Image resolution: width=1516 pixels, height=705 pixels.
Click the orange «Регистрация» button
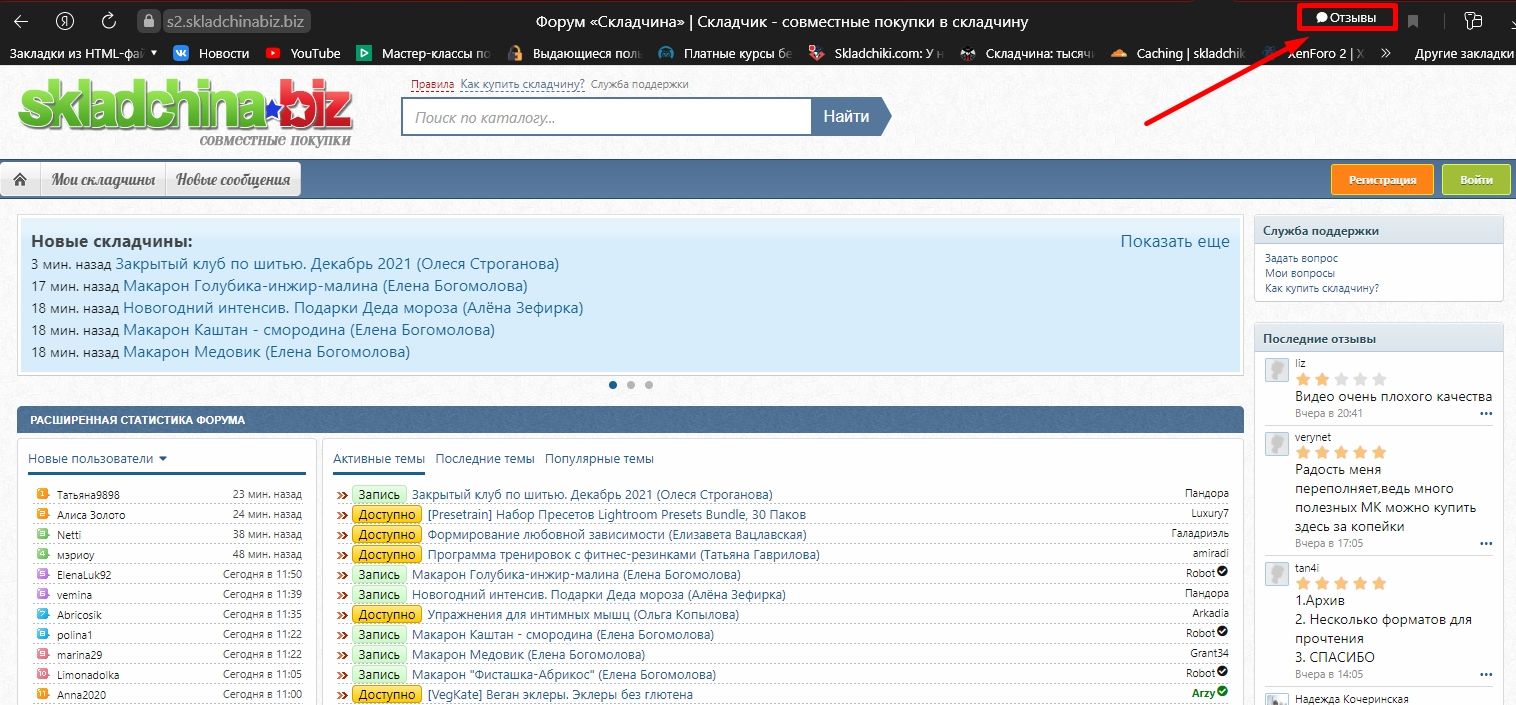1382,179
